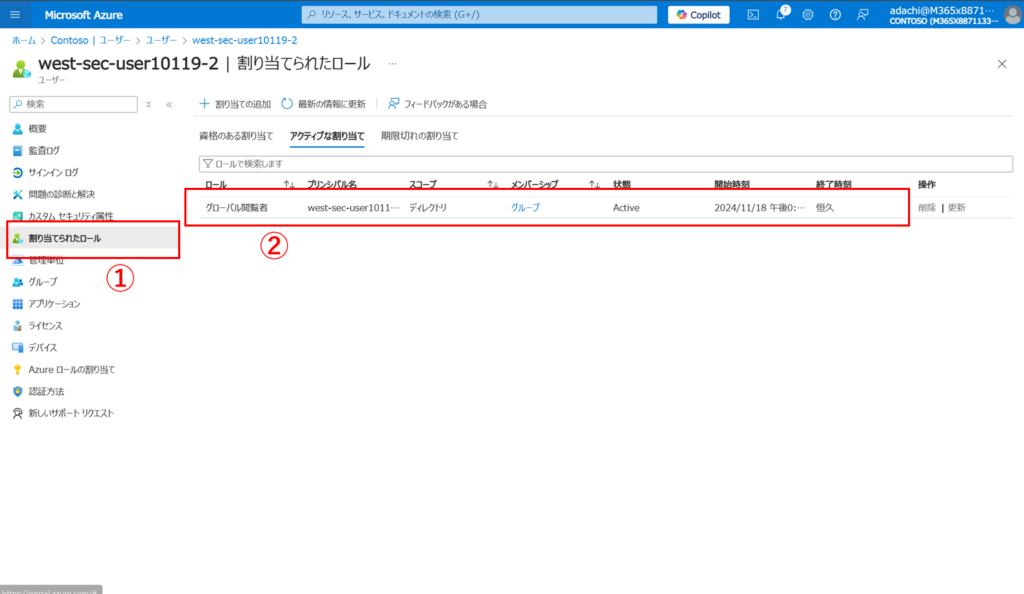The image size is (1024, 594).
Task: Sort by the スコープ column arrows
Action: 492,185
